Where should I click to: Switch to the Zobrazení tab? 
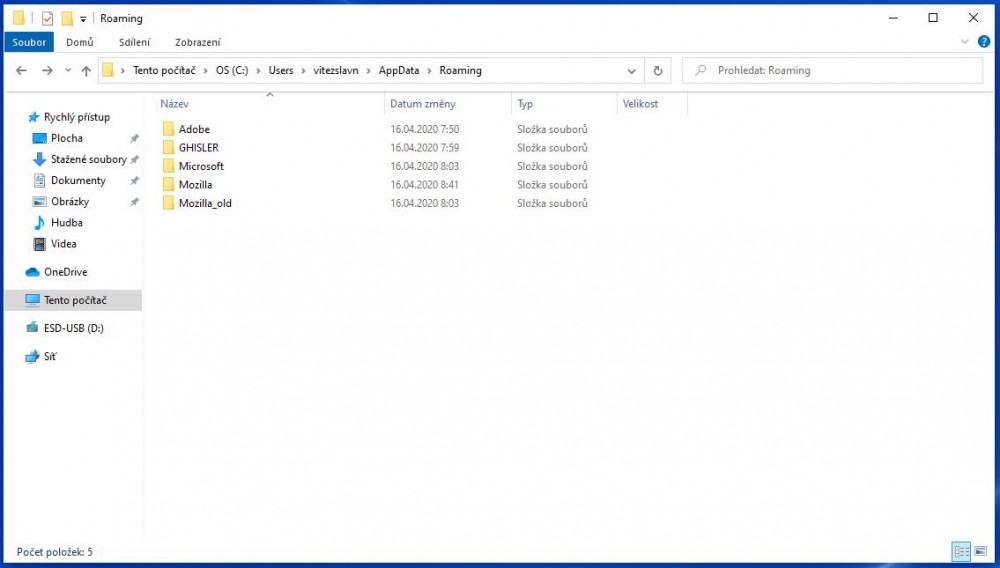pyautogui.click(x=198, y=42)
